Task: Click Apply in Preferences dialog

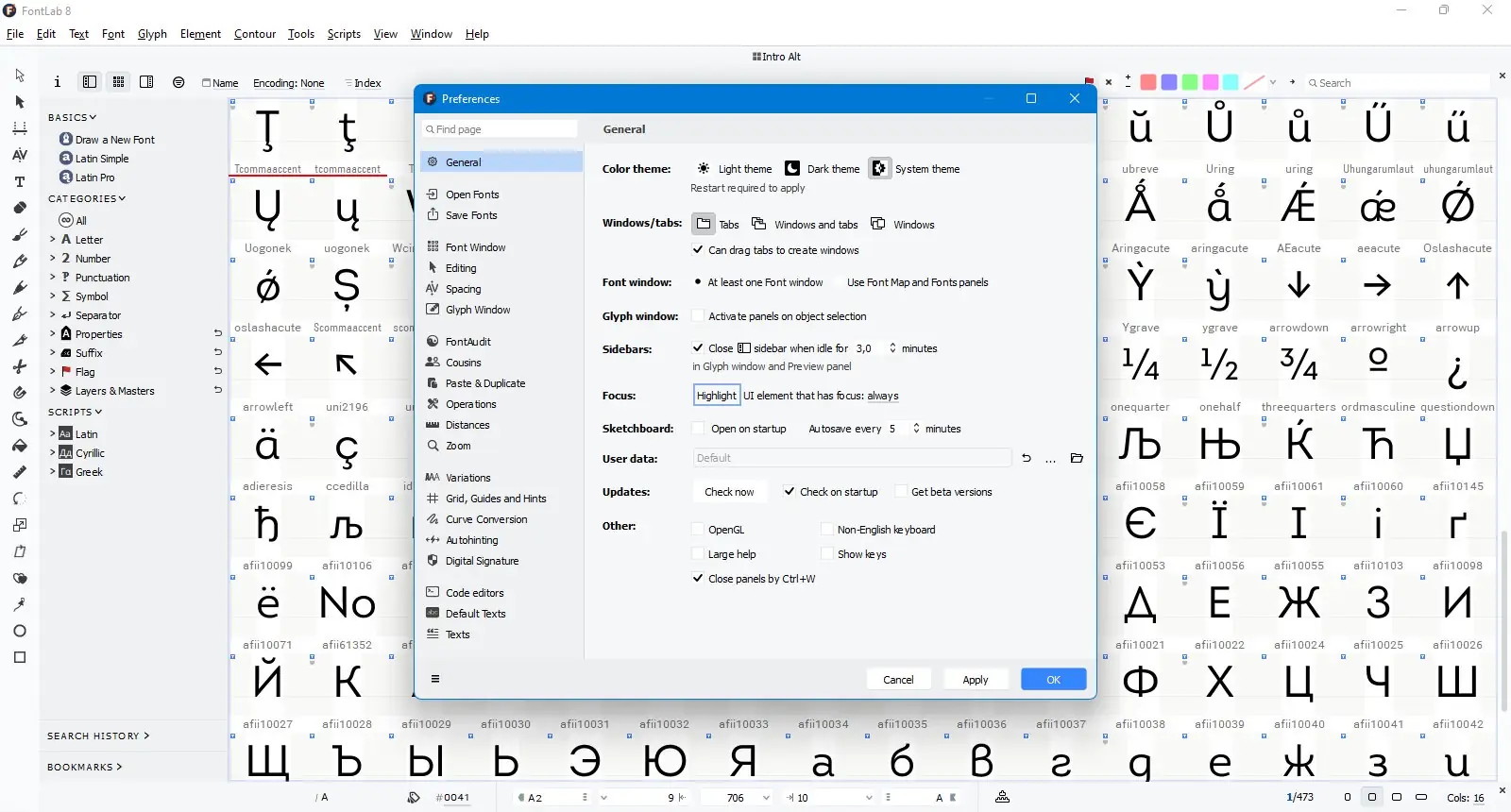Action: (x=976, y=680)
